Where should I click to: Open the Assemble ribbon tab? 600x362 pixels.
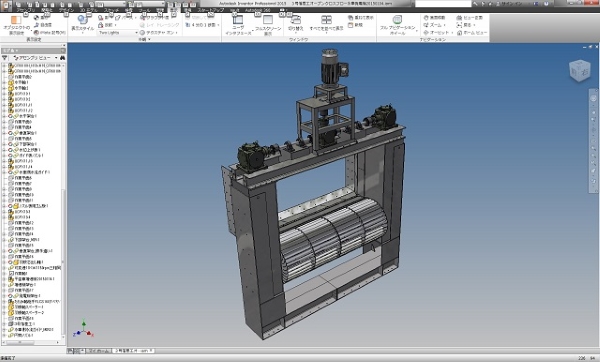click(x=25, y=10)
